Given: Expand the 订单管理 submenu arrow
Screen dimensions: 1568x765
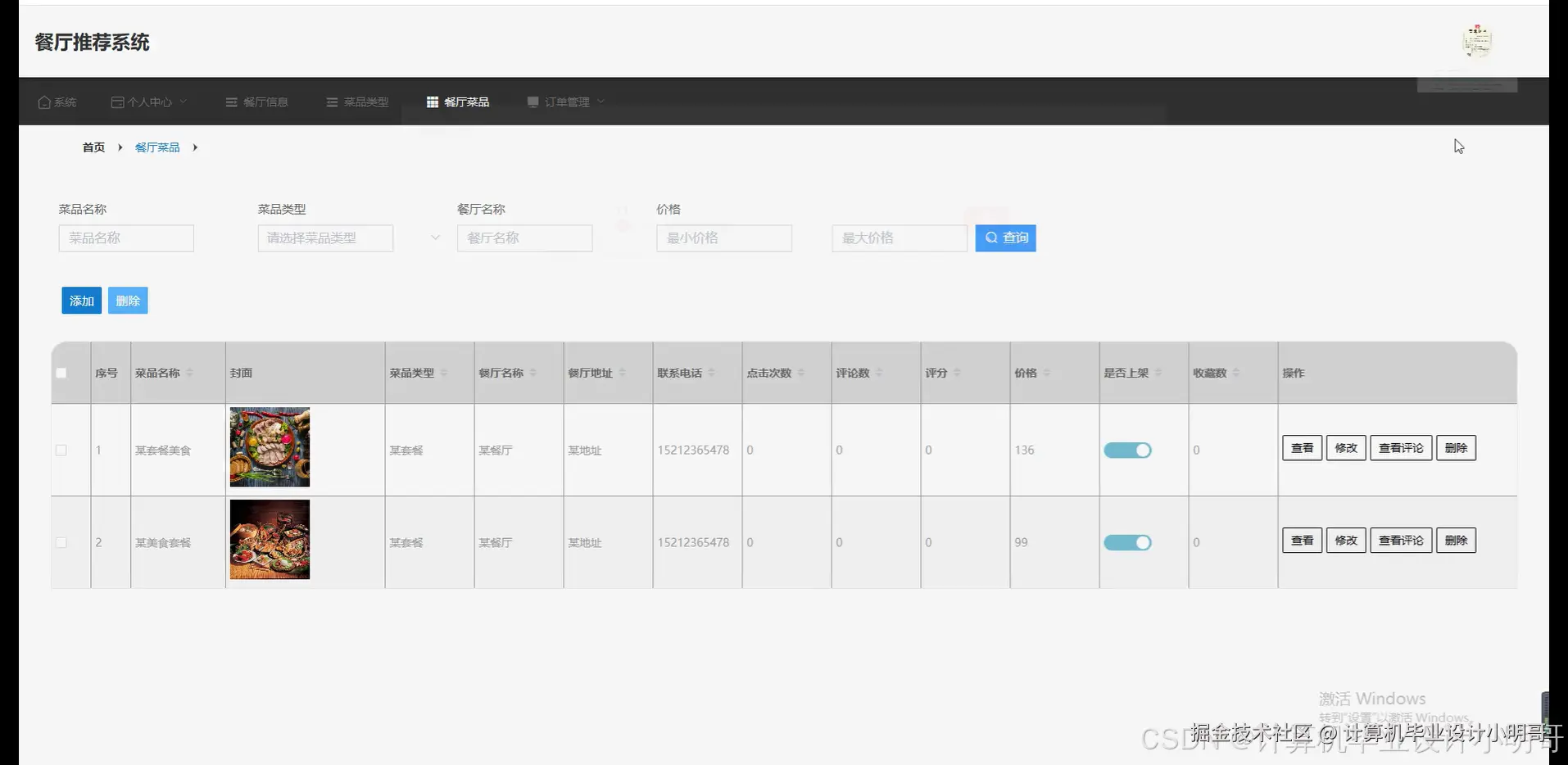Looking at the screenshot, I should coord(601,102).
